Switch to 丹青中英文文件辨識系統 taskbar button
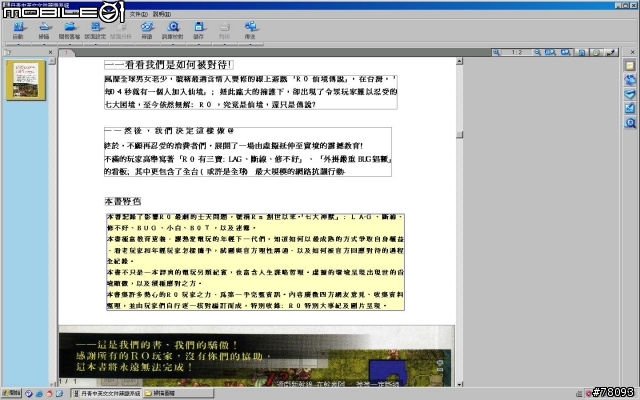 pyautogui.click(x=107, y=393)
